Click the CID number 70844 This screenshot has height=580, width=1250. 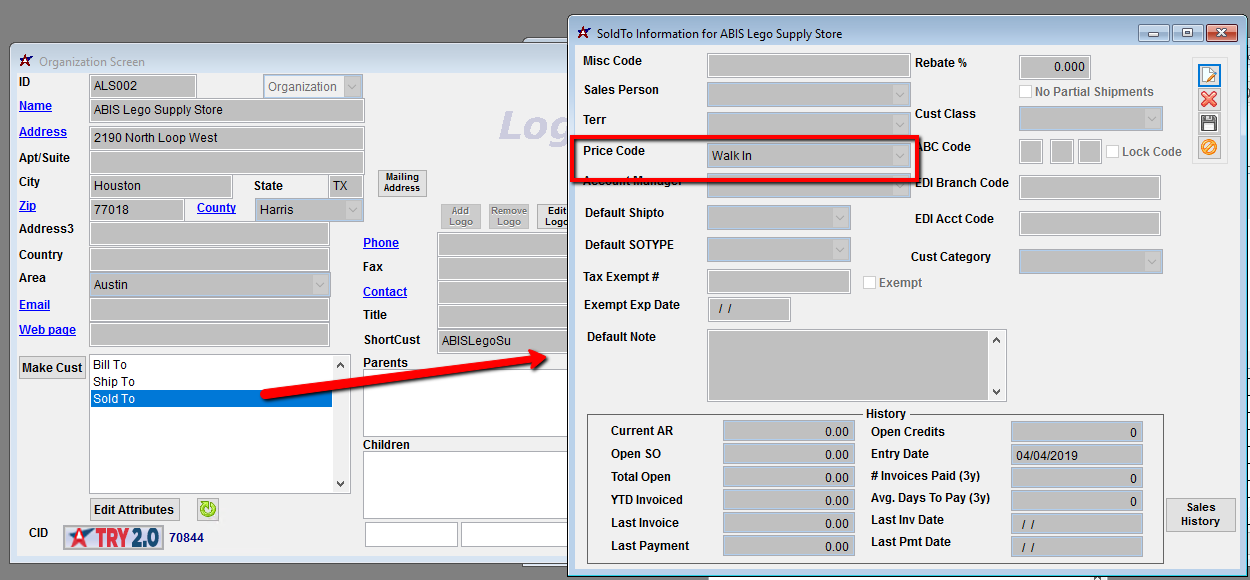point(186,538)
